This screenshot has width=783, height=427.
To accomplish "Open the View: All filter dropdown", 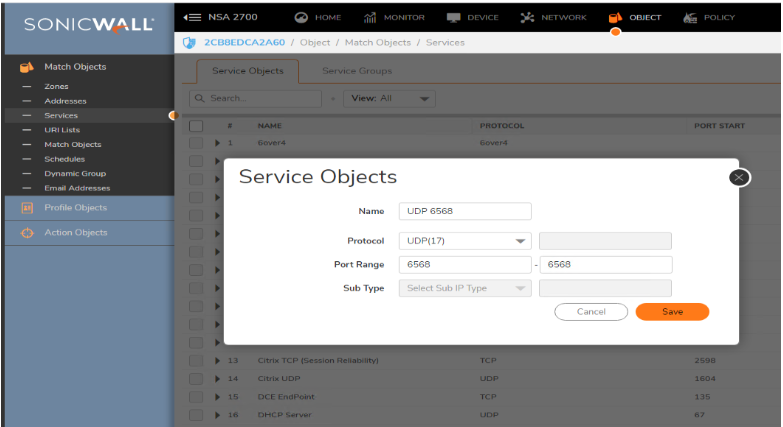I will [x=389, y=99].
